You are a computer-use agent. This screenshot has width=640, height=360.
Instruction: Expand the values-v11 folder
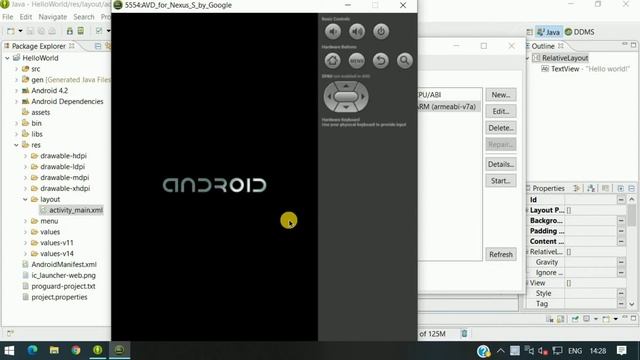click(25, 242)
